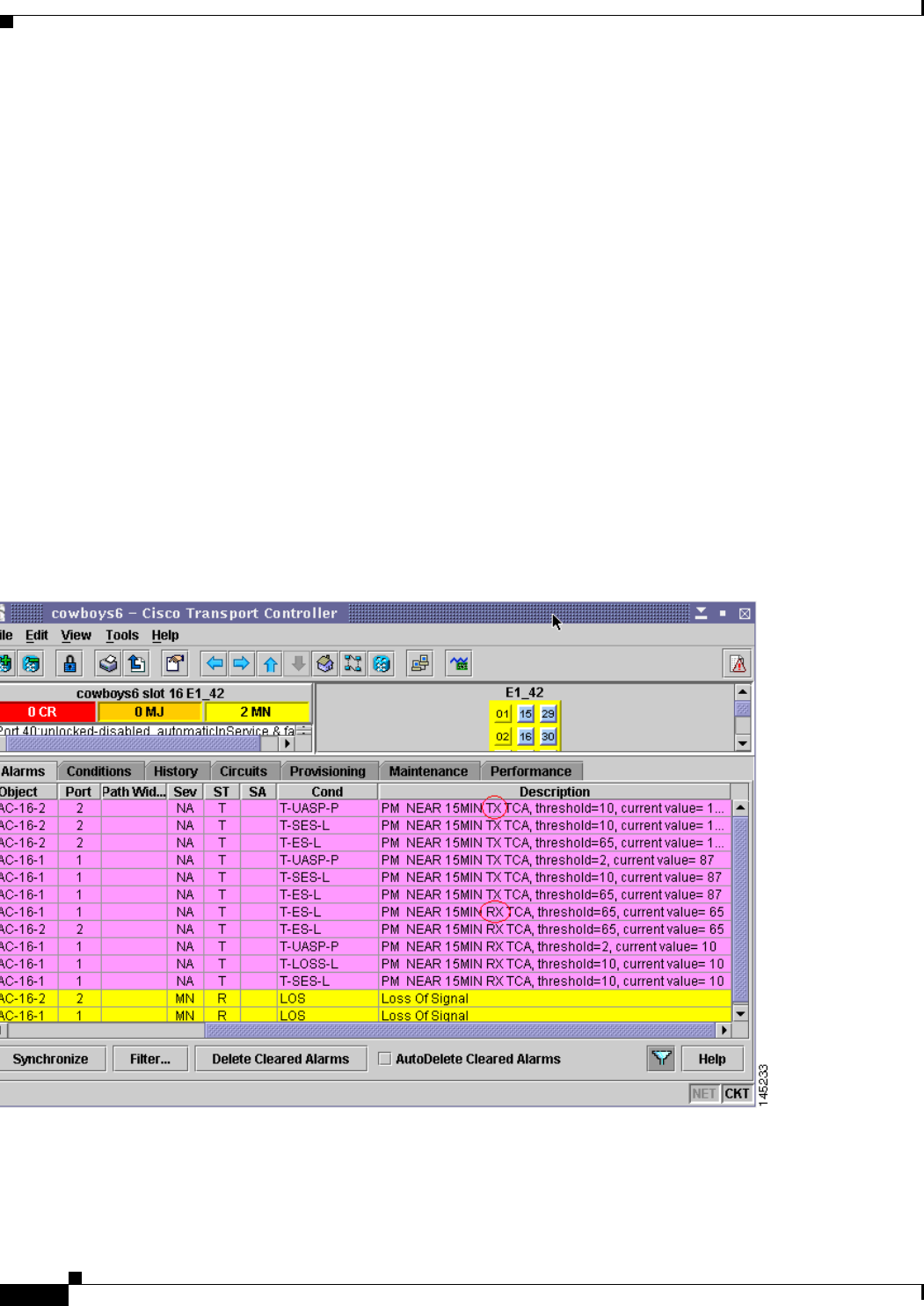The image size is (924, 1306).
Task: Click the chart-style toolbar icon
Action: [459, 664]
